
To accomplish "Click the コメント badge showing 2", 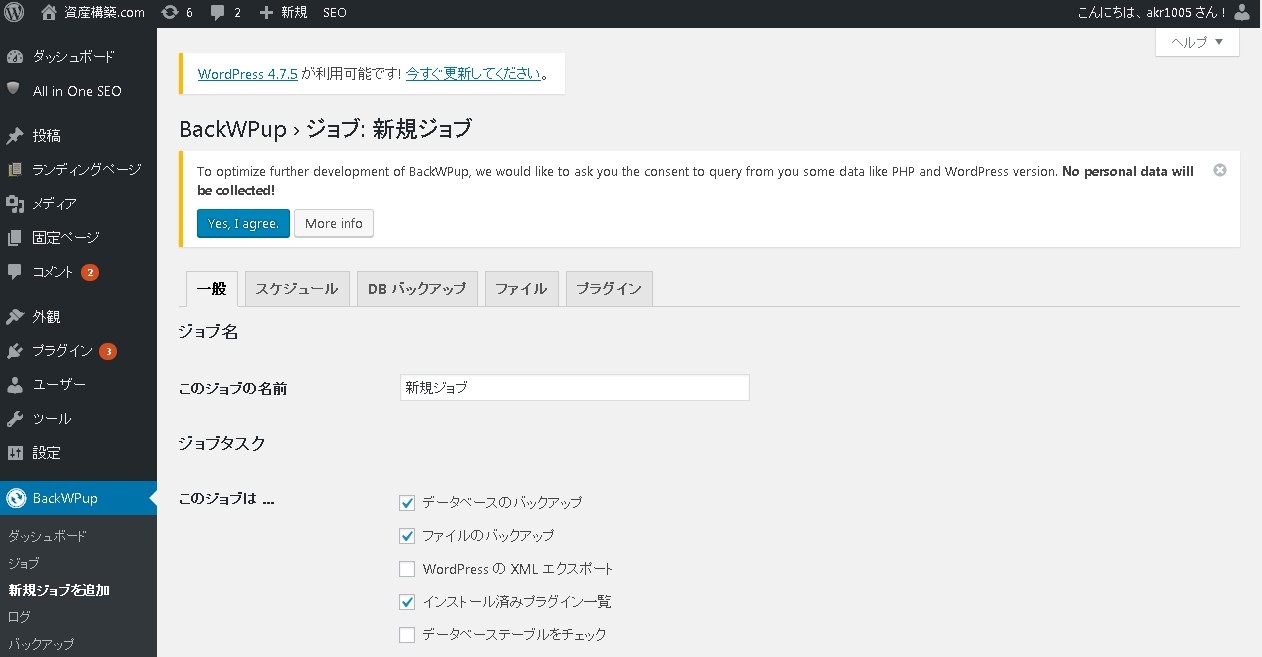I will (90, 272).
